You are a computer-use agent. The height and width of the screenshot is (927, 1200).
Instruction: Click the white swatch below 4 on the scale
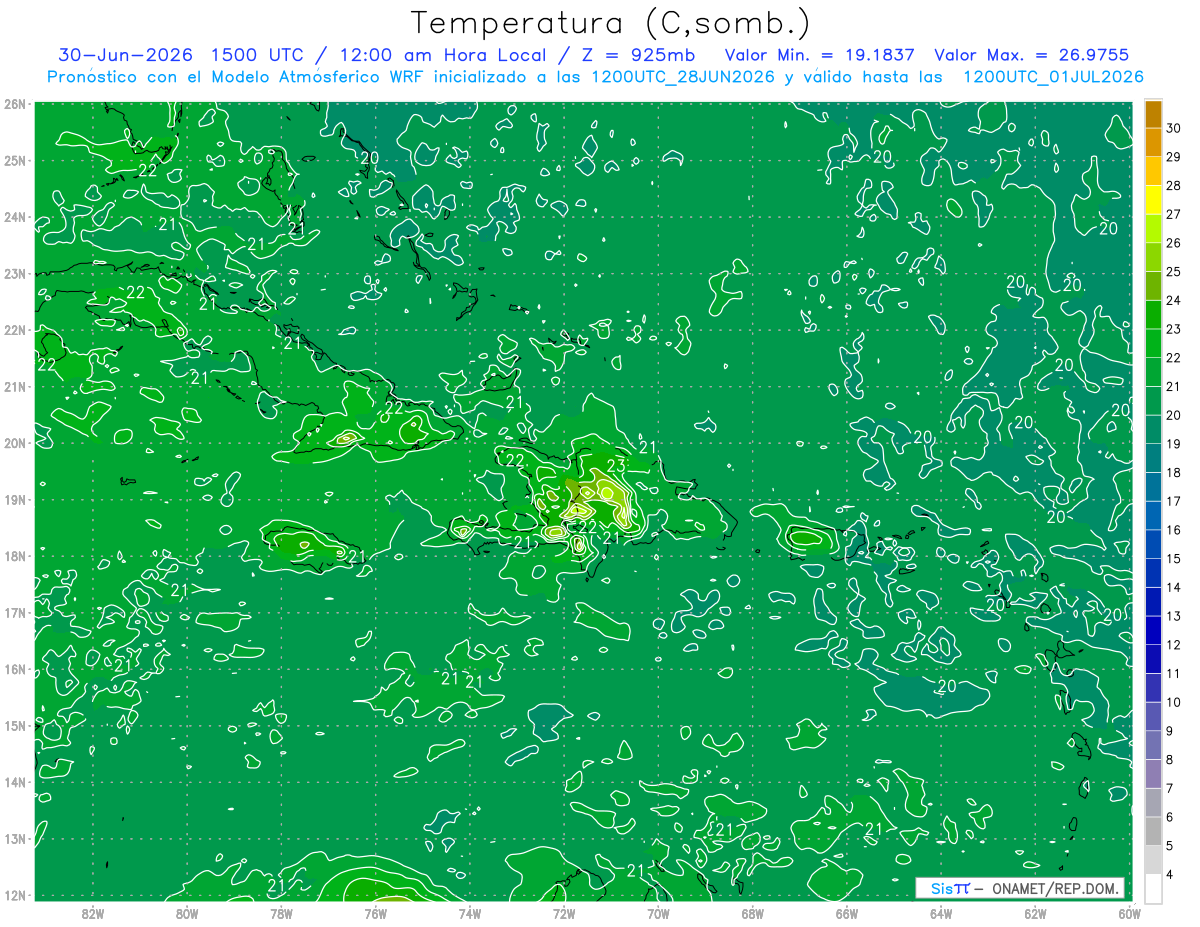[1153, 888]
